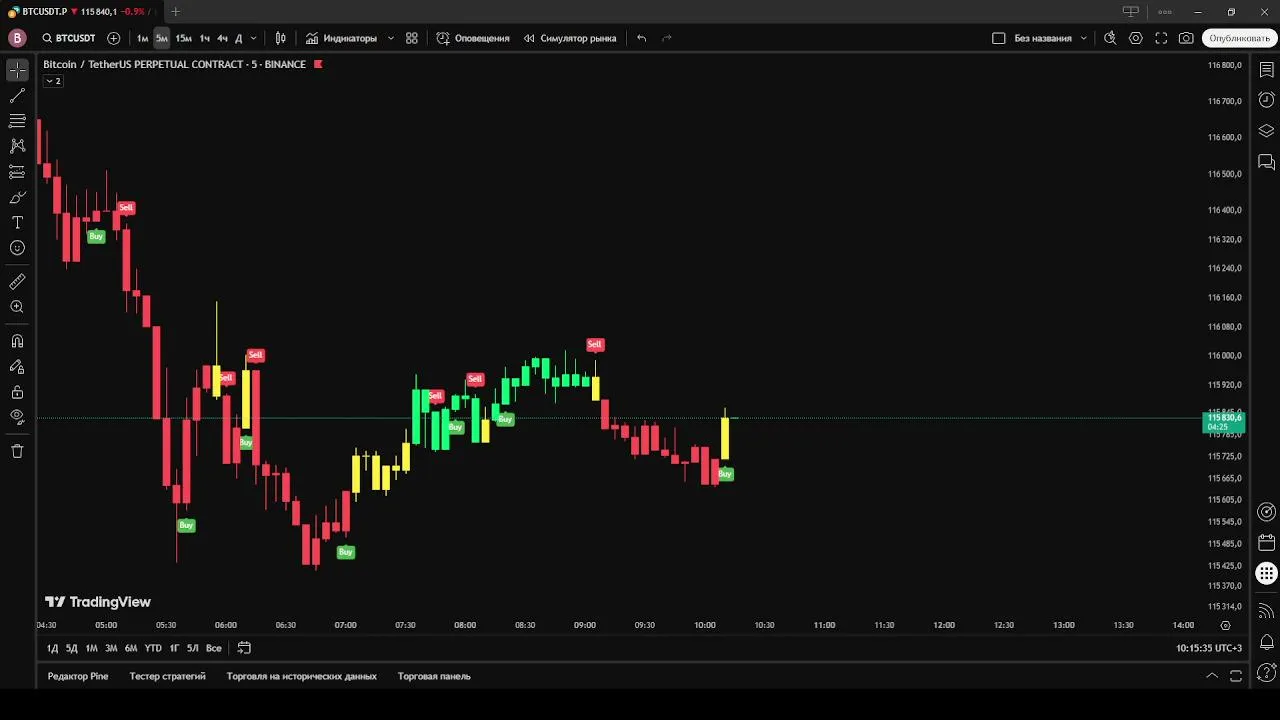Open the target screener icon in right sidebar
1280x720 pixels.
pyautogui.click(x=1266, y=512)
